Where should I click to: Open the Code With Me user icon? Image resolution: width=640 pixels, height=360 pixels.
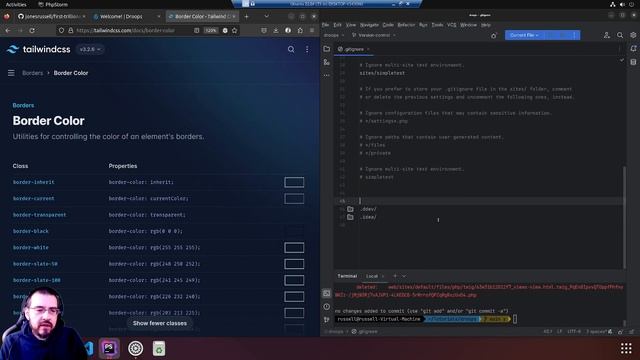click(x=607, y=35)
